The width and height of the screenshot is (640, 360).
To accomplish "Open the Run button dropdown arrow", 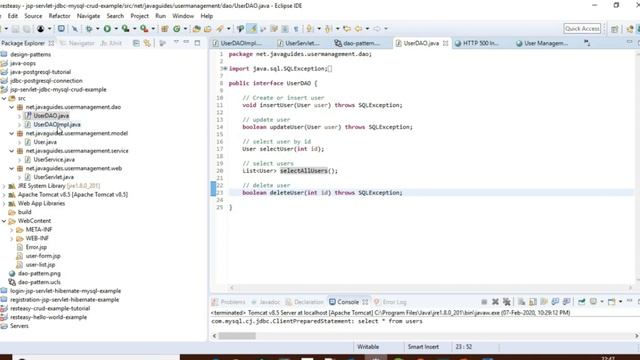I will [x=116, y=29].
